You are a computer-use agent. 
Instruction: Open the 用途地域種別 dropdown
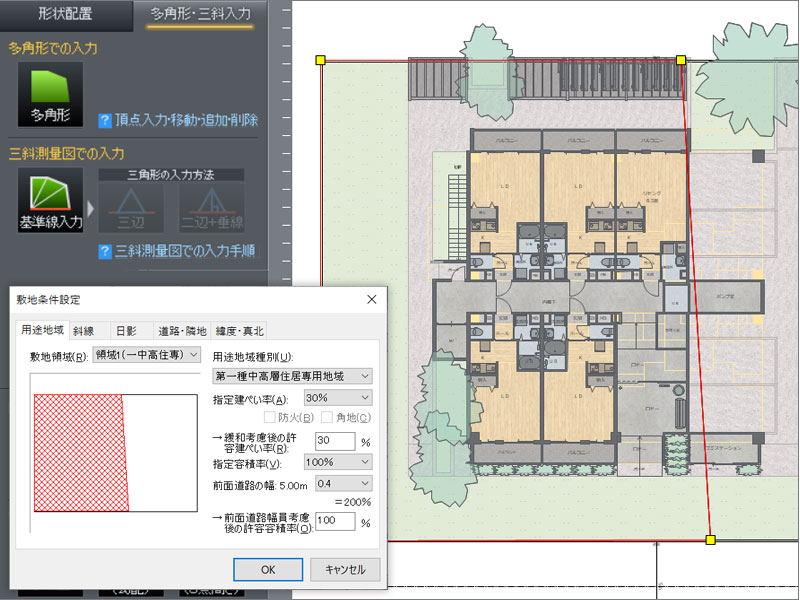point(292,376)
